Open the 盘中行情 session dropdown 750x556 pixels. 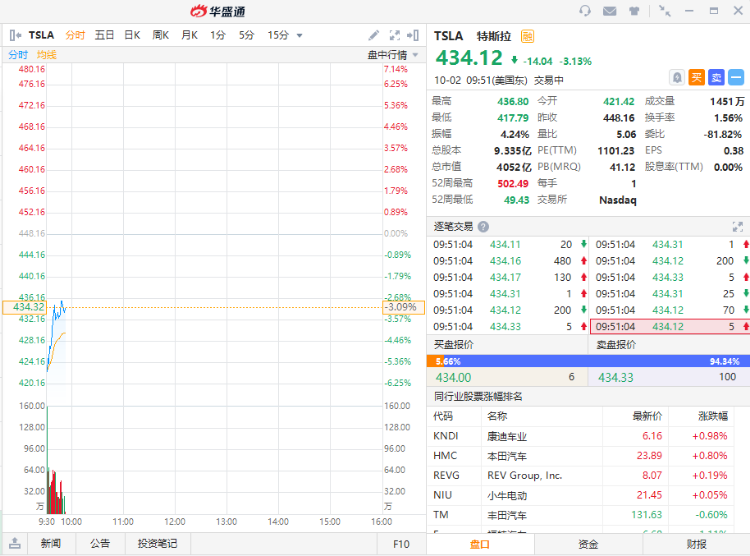pyautogui.click(x=392, y=55)
